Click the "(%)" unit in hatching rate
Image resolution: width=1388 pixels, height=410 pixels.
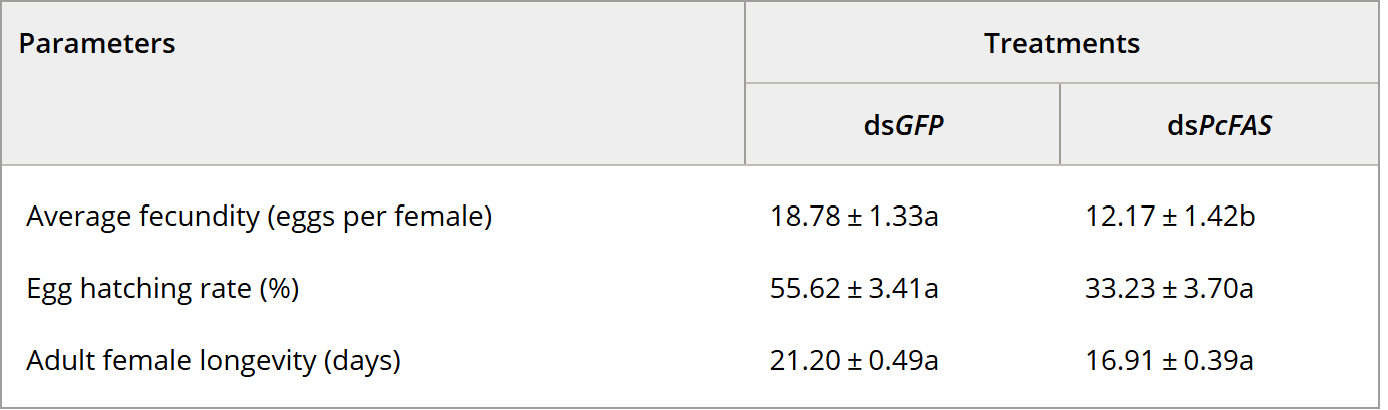pyautogui.click(x=279, y=289)
